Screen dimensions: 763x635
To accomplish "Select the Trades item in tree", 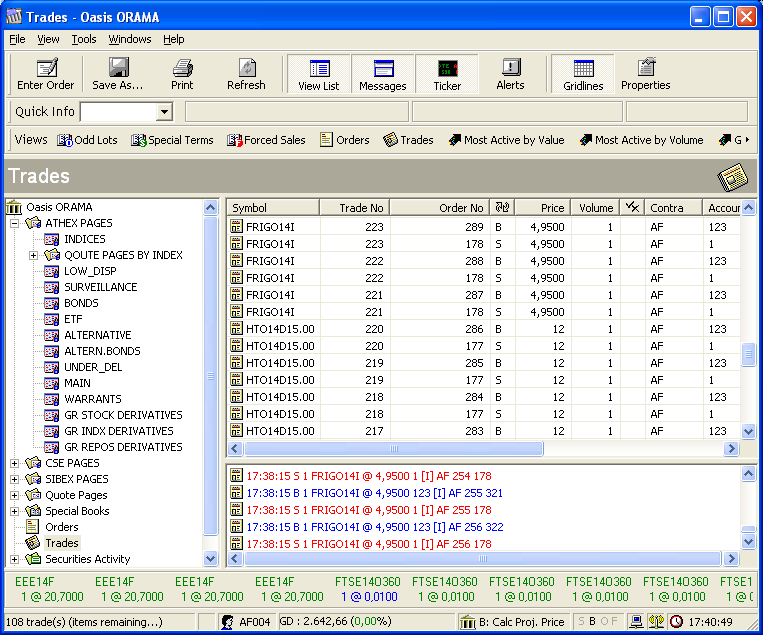I will pos(62,543).
